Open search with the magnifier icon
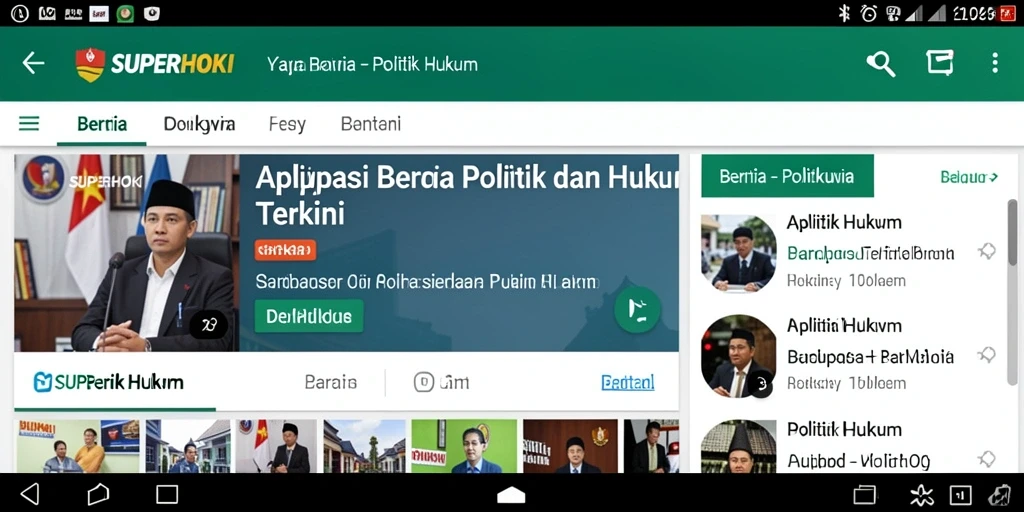The image size is (1024, 512). click(880, 63)
